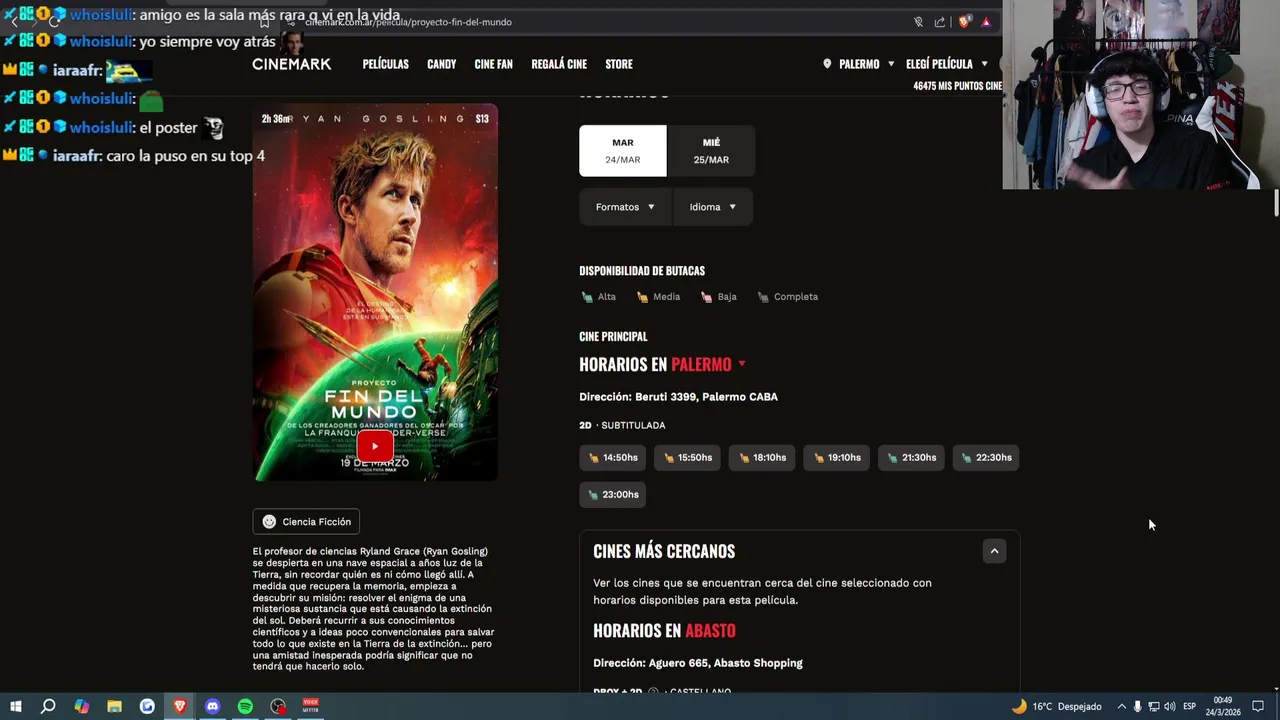The image size is (1280, 720).
Task: Open the notification center icon
Action: click(1258, 706)
